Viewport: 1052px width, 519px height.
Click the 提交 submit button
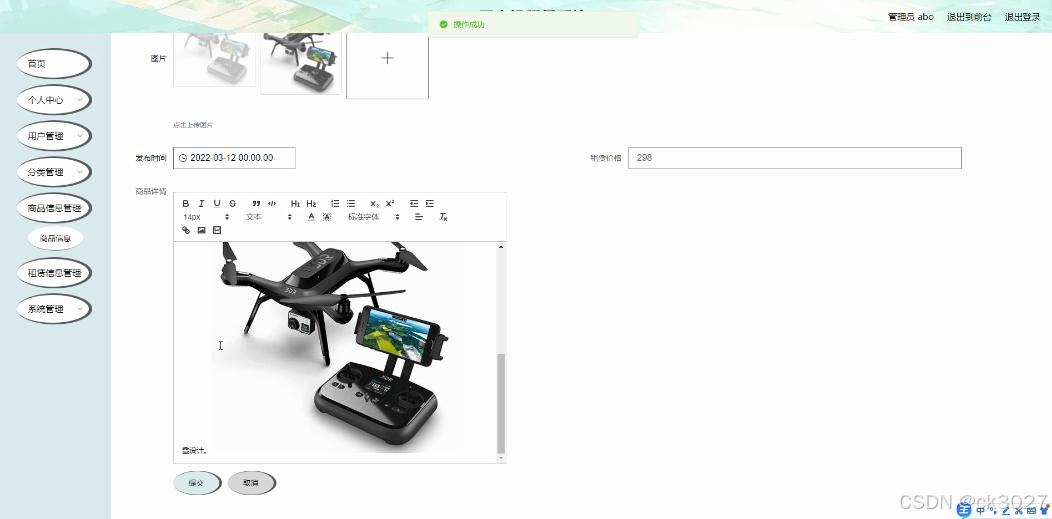[197, 483]
